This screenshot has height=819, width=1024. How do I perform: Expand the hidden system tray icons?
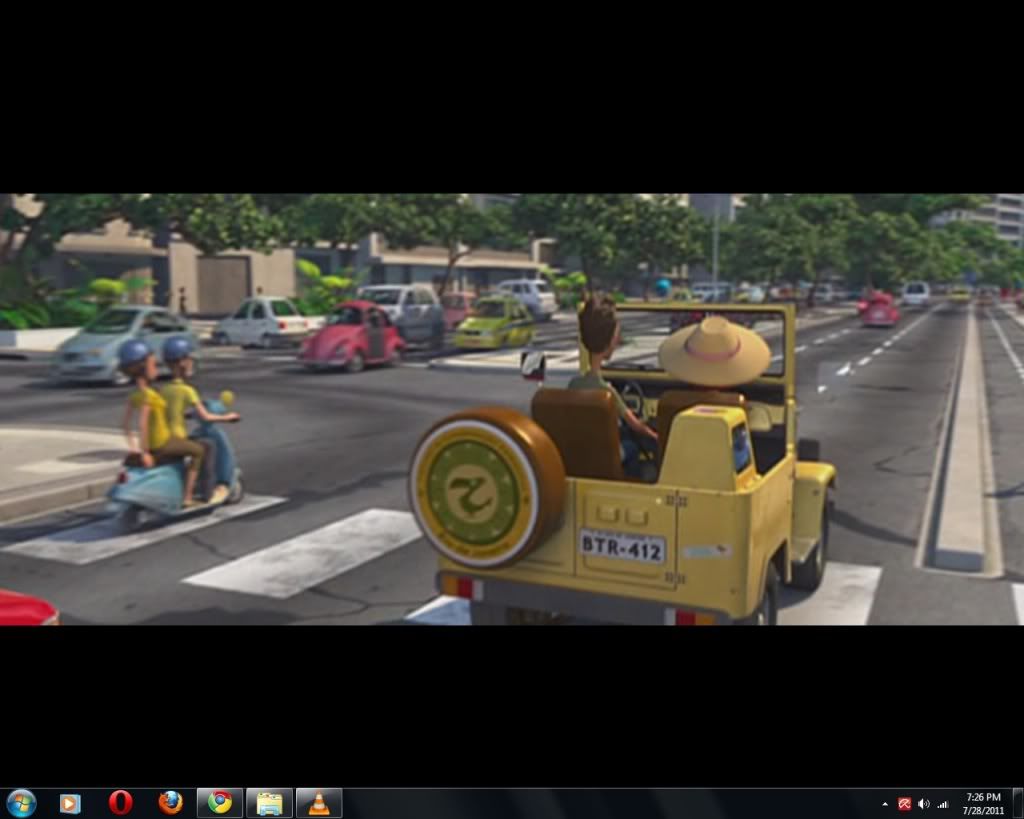885,804
